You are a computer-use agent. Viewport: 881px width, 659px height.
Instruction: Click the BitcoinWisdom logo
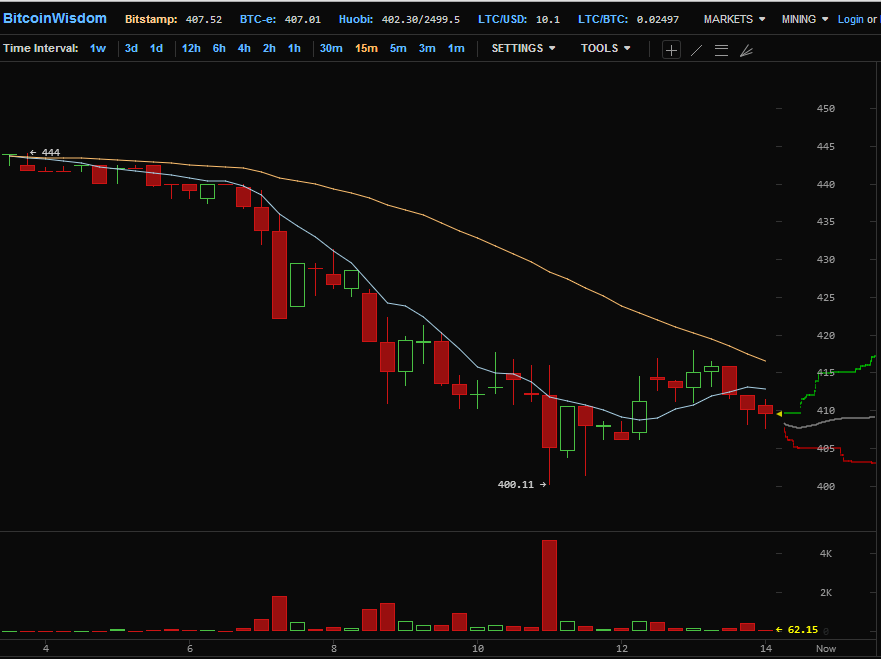(55, 19)
